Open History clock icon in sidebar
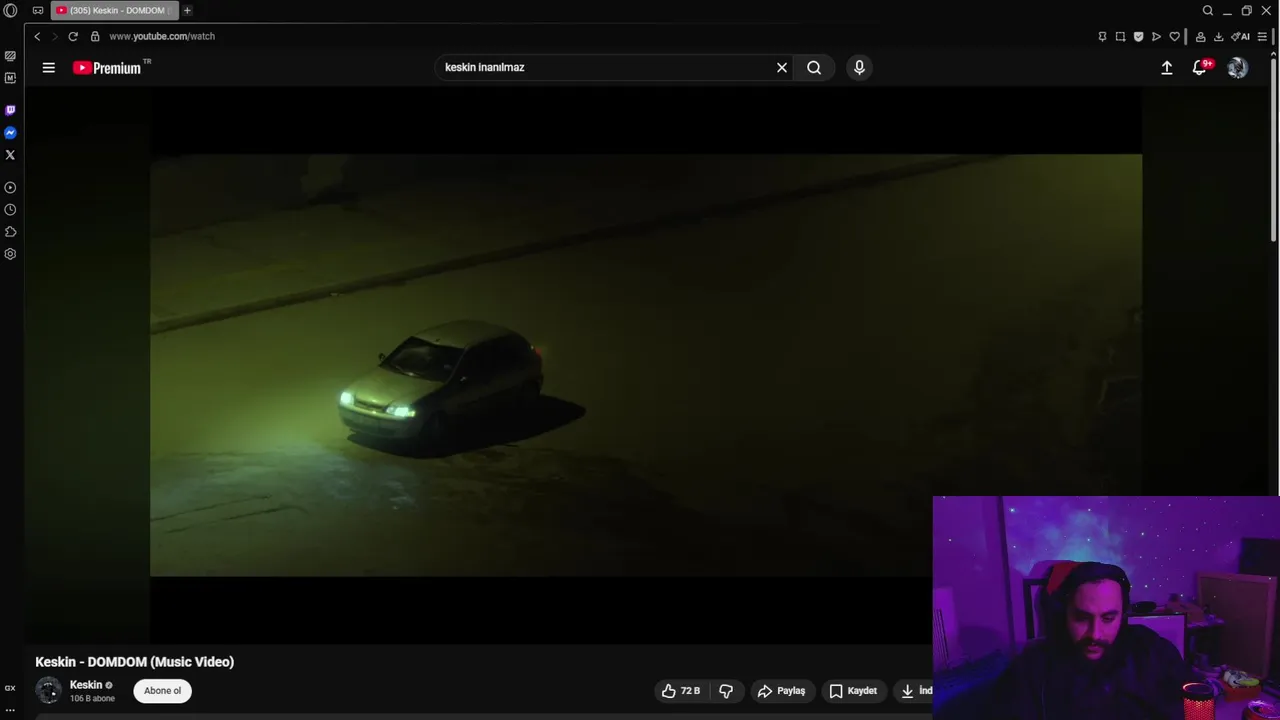The width and height of the screenshot is (1280, 720). 10,210
